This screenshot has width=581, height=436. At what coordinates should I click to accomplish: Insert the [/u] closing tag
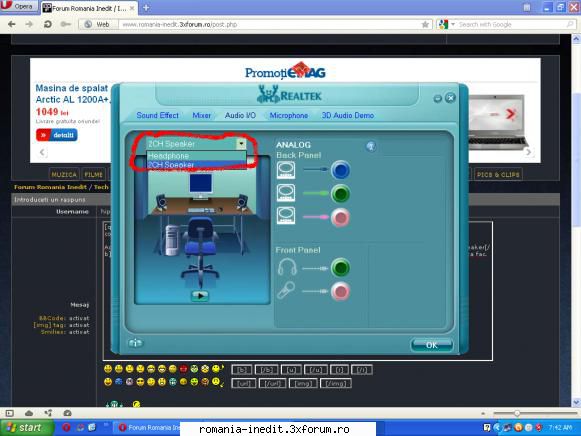[x=315, y=370]
